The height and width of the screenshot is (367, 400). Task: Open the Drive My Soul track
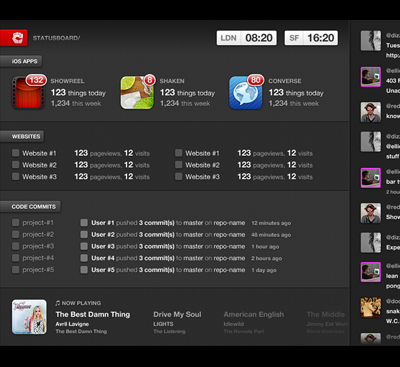point(177,314)
